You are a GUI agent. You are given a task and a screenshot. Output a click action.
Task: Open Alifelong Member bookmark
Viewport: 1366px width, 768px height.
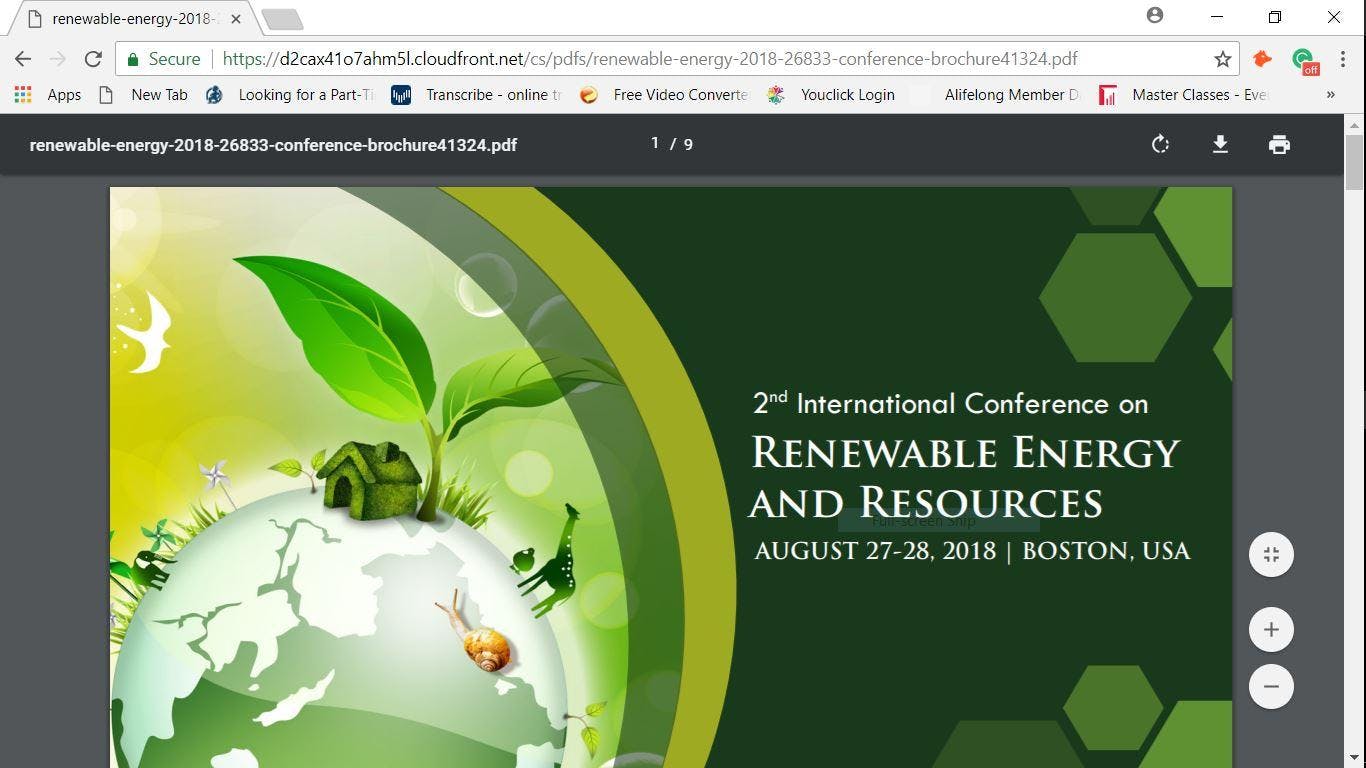[1003, 95]
